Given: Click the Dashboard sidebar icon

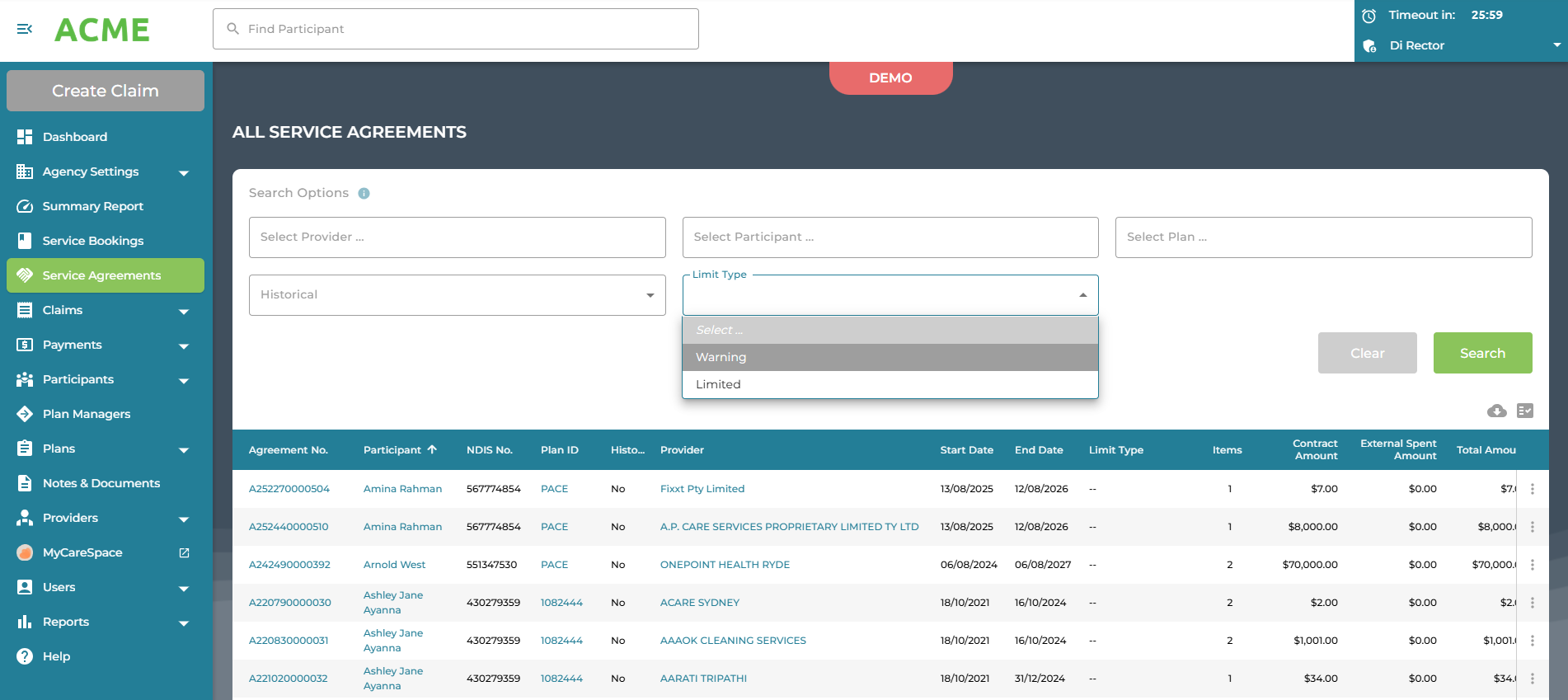Looking at the screenshot, I should (x=25, y=137).
